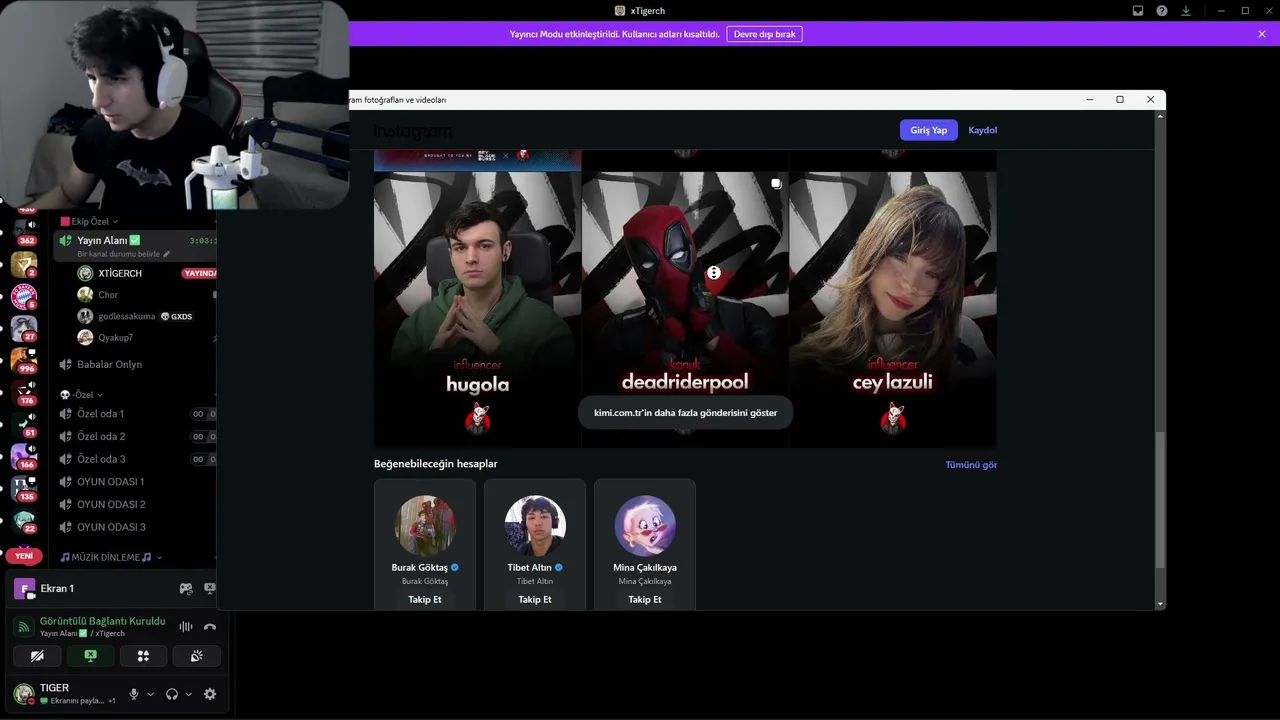Click kimi.com.tr'in daha fazla gönderisini göster
Image resolution: width=1280 pixels, height=720 pixels.
click(686, 412)
